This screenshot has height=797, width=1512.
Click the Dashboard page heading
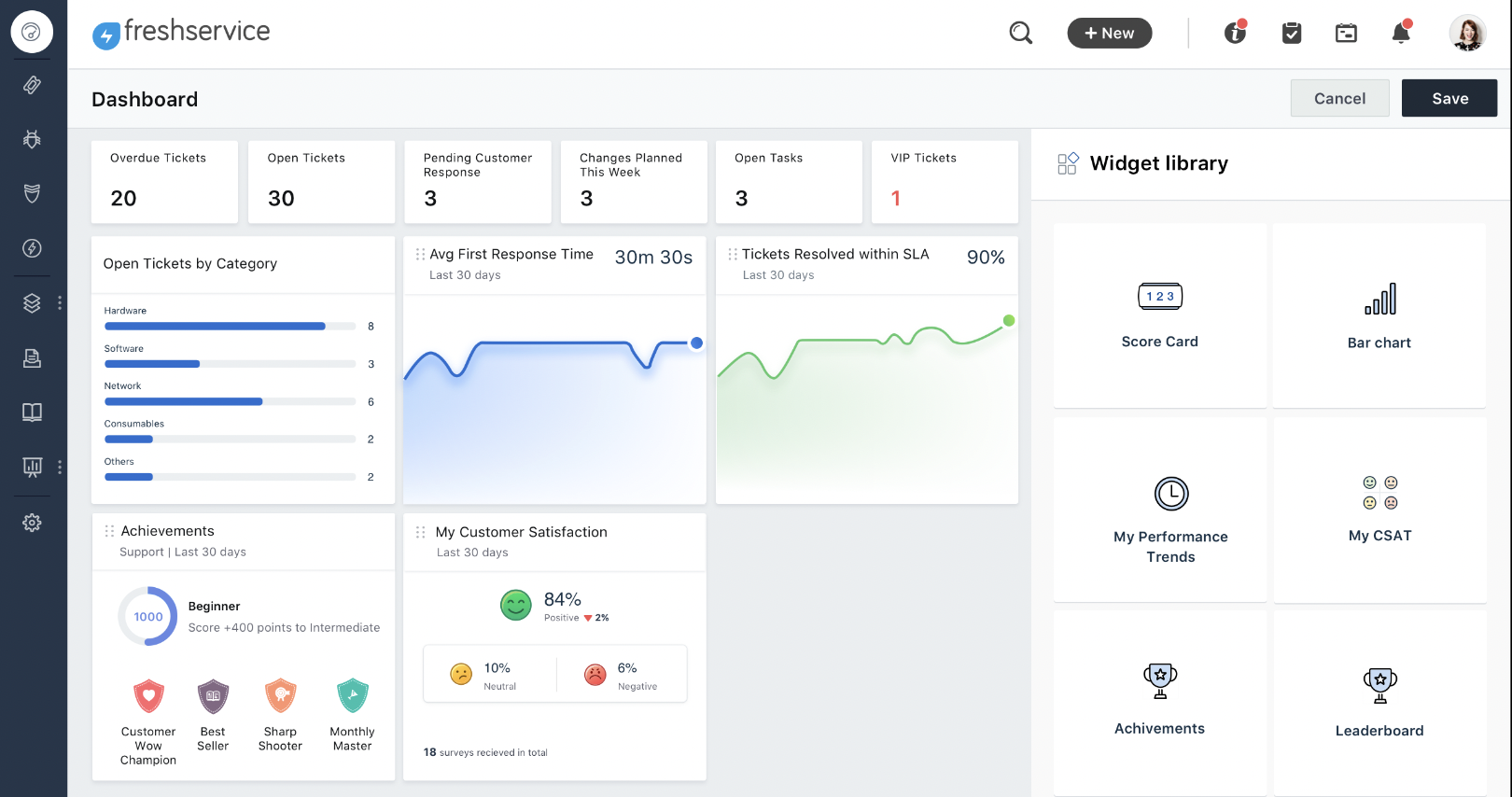pos(145,99)
